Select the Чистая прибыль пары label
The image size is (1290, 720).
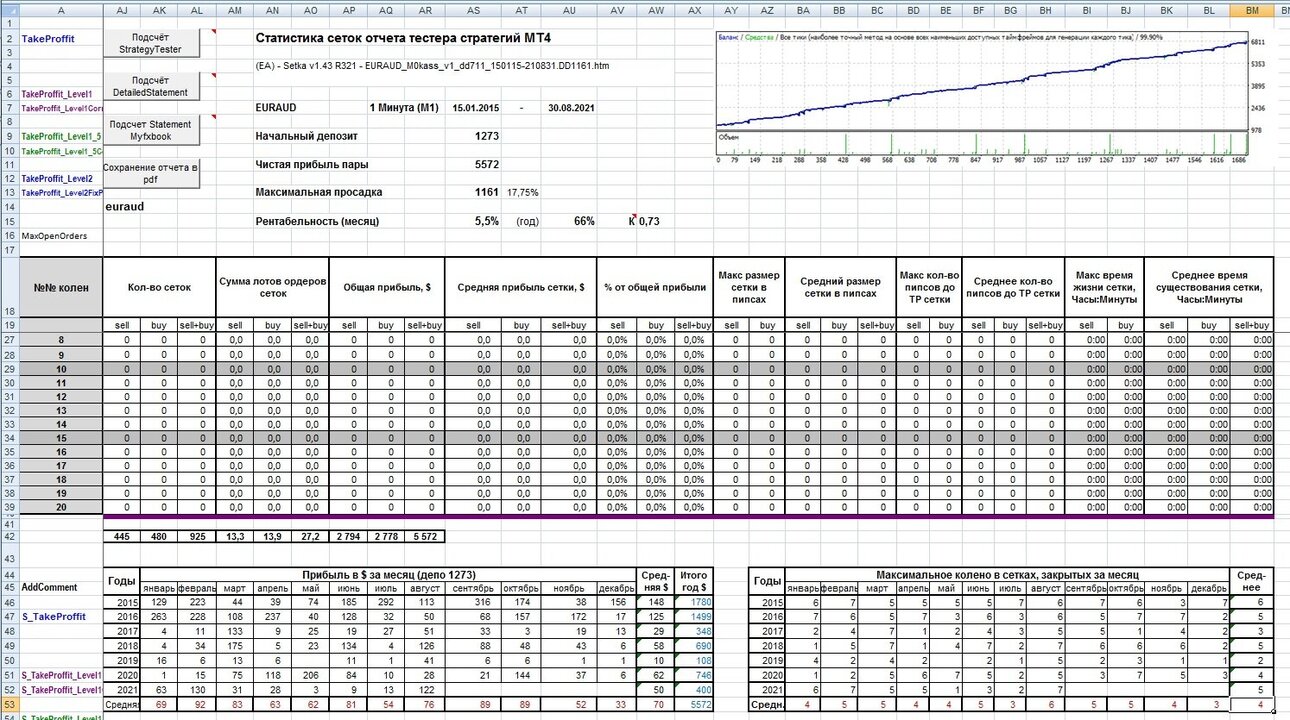click(311, 164)
